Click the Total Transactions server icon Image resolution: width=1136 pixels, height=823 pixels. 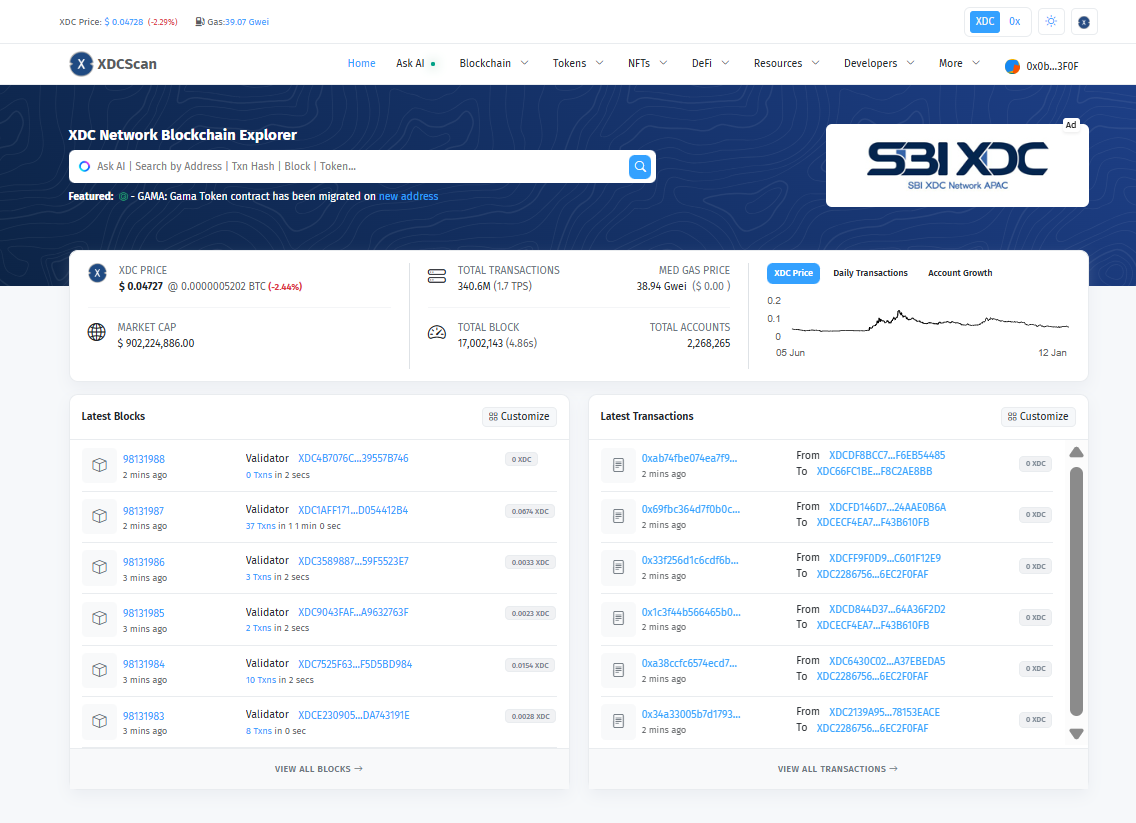[437, 276]
